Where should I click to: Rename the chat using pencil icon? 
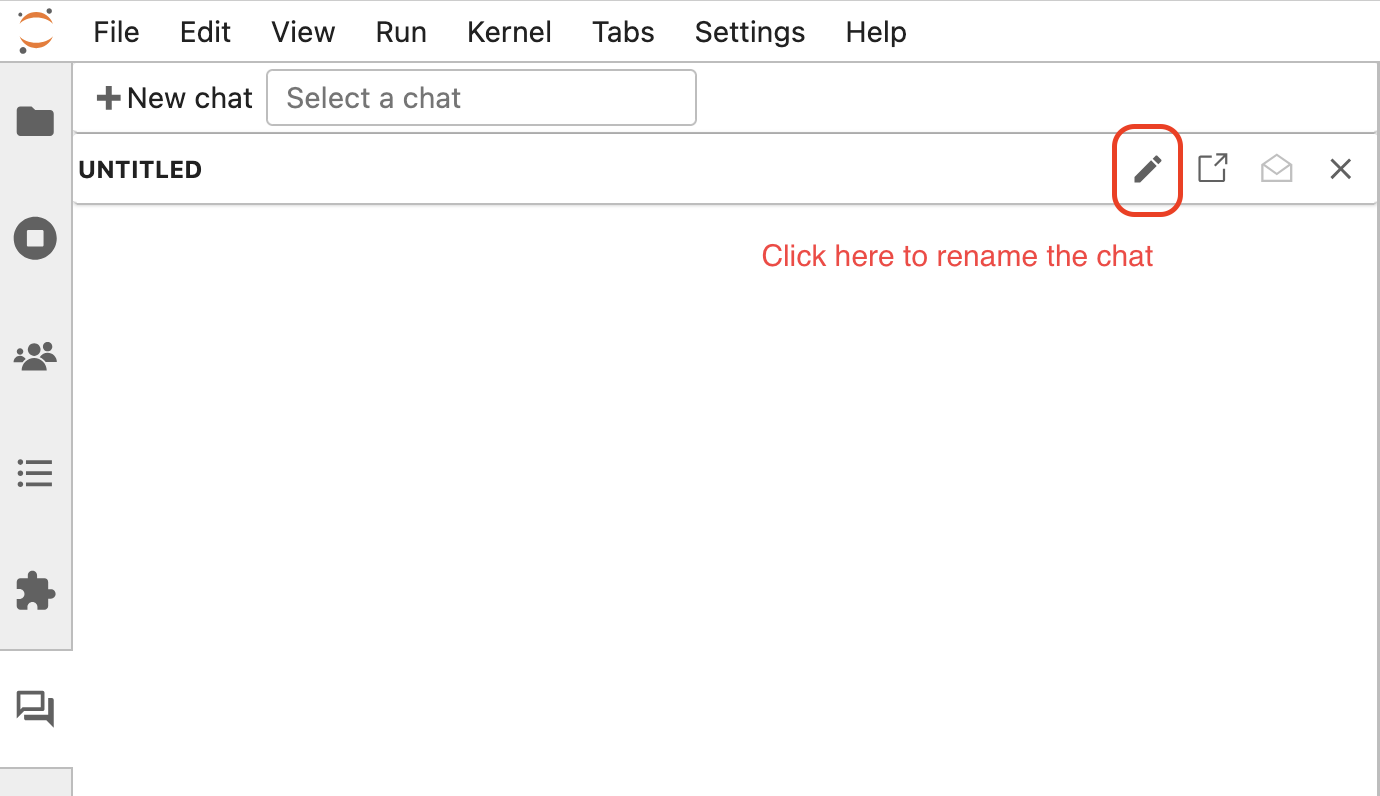click(x=1148, y=169)
